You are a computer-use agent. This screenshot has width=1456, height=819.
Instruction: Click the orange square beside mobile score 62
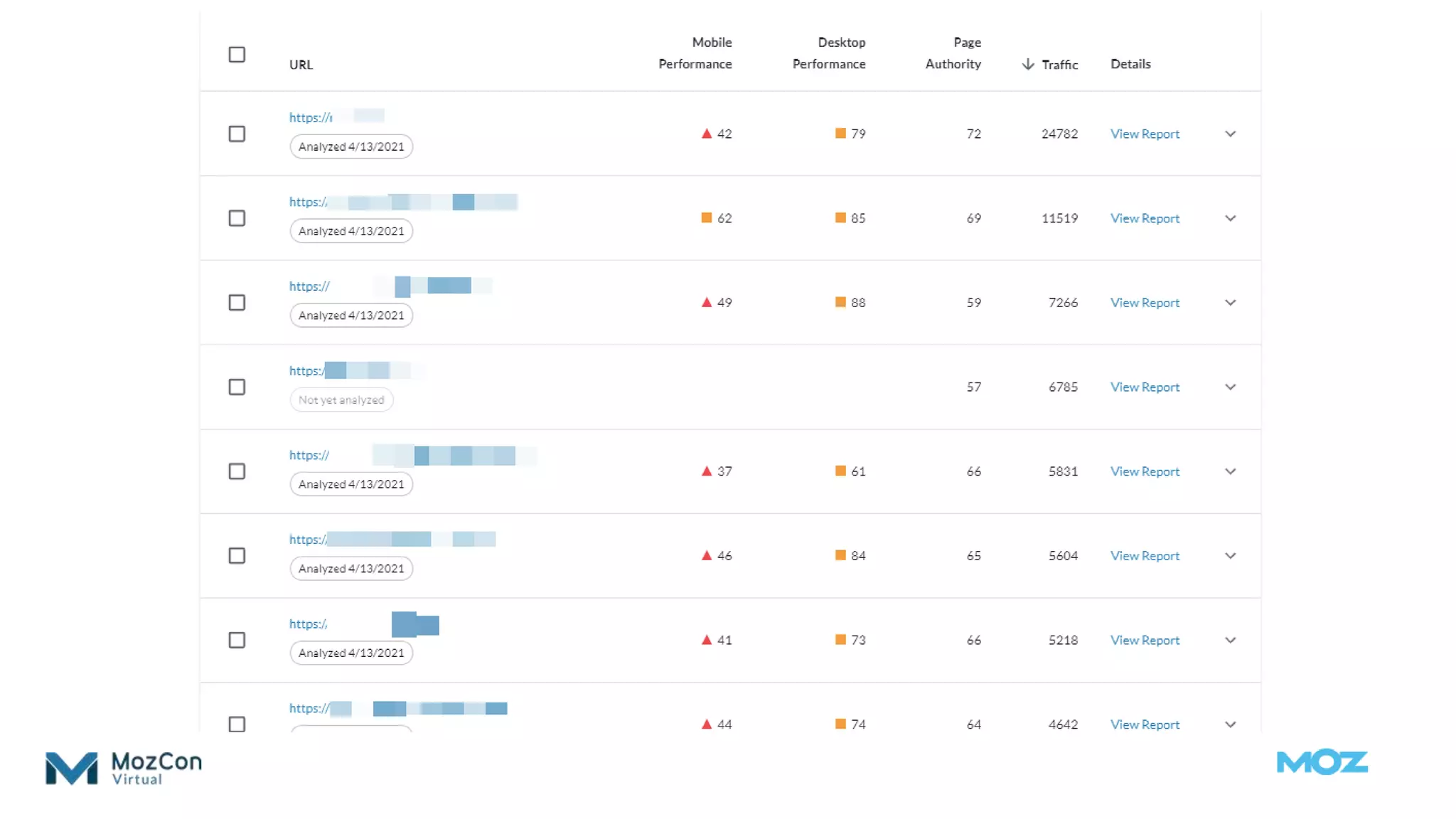click(x=706, y=218)
